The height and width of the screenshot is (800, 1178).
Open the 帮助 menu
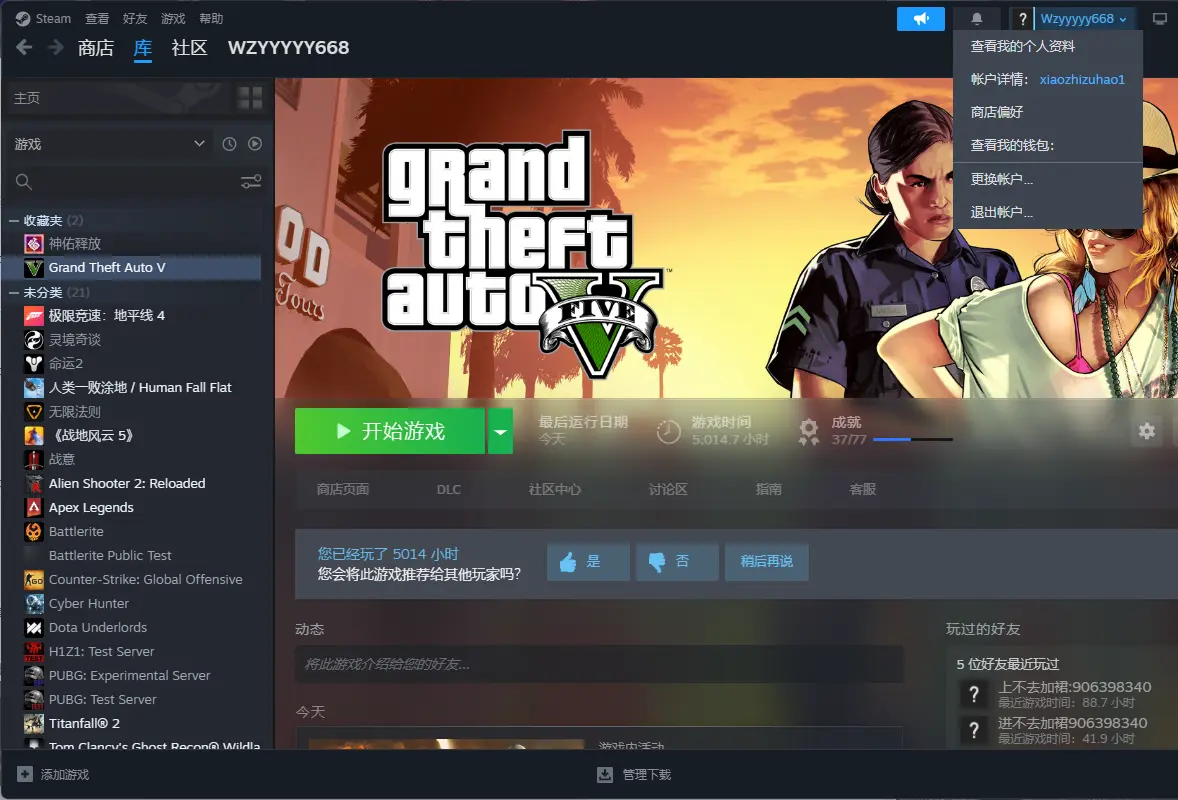click(x=211, y=19)
